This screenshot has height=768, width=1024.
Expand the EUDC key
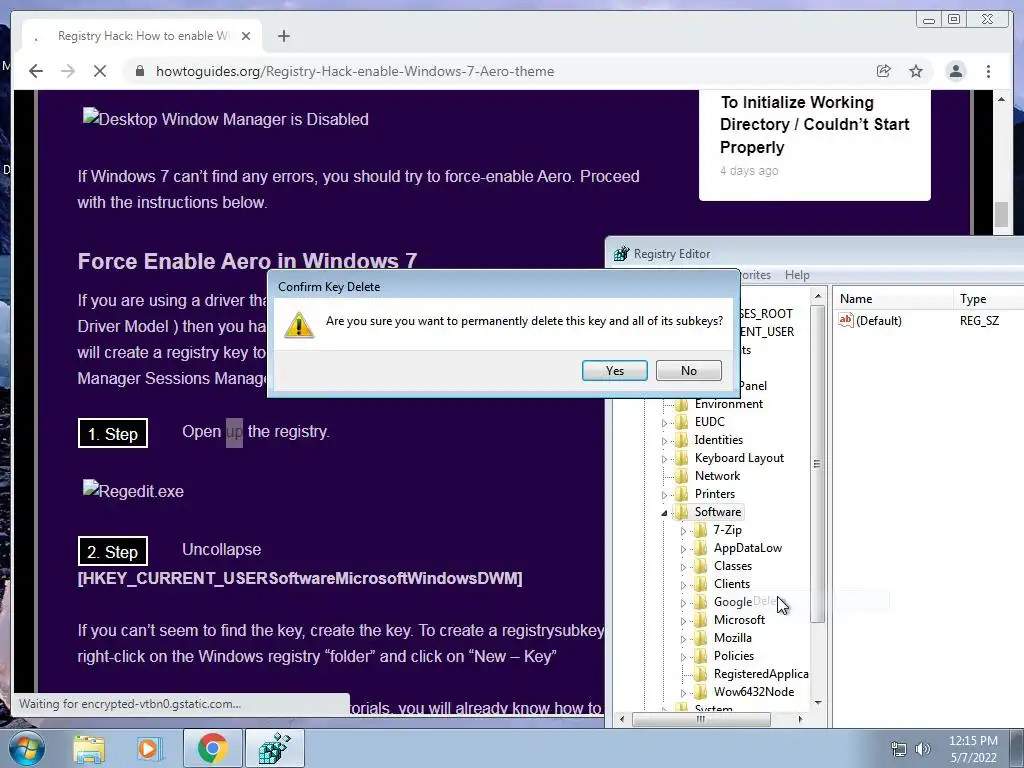click(664, 423)
